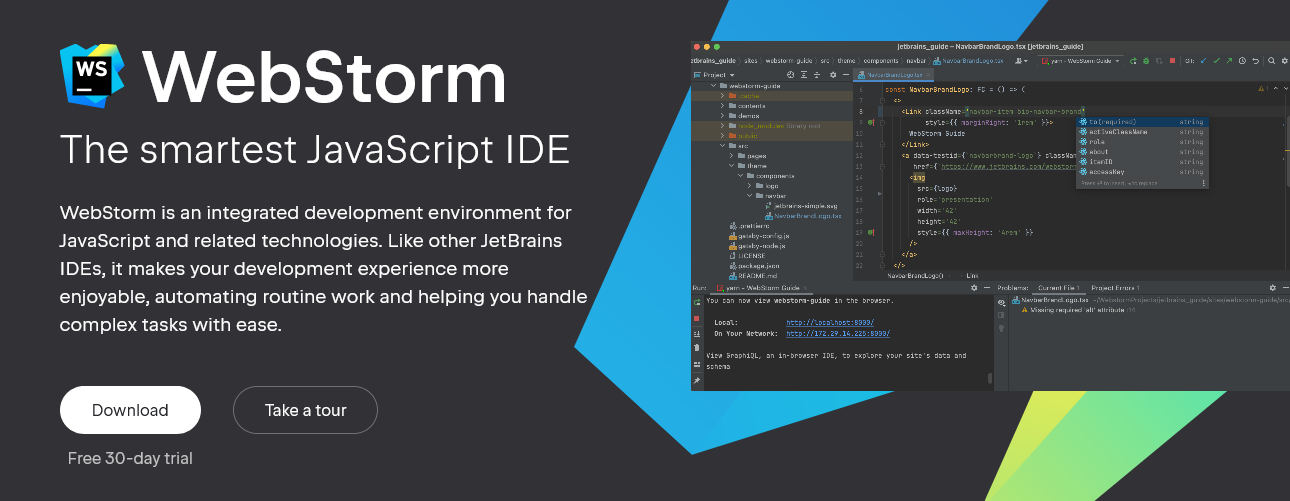The image size is (1290, 501).
Task: Select the to(required) completion suggestion
Action: pyautogui.click(x=1142, y=121)
